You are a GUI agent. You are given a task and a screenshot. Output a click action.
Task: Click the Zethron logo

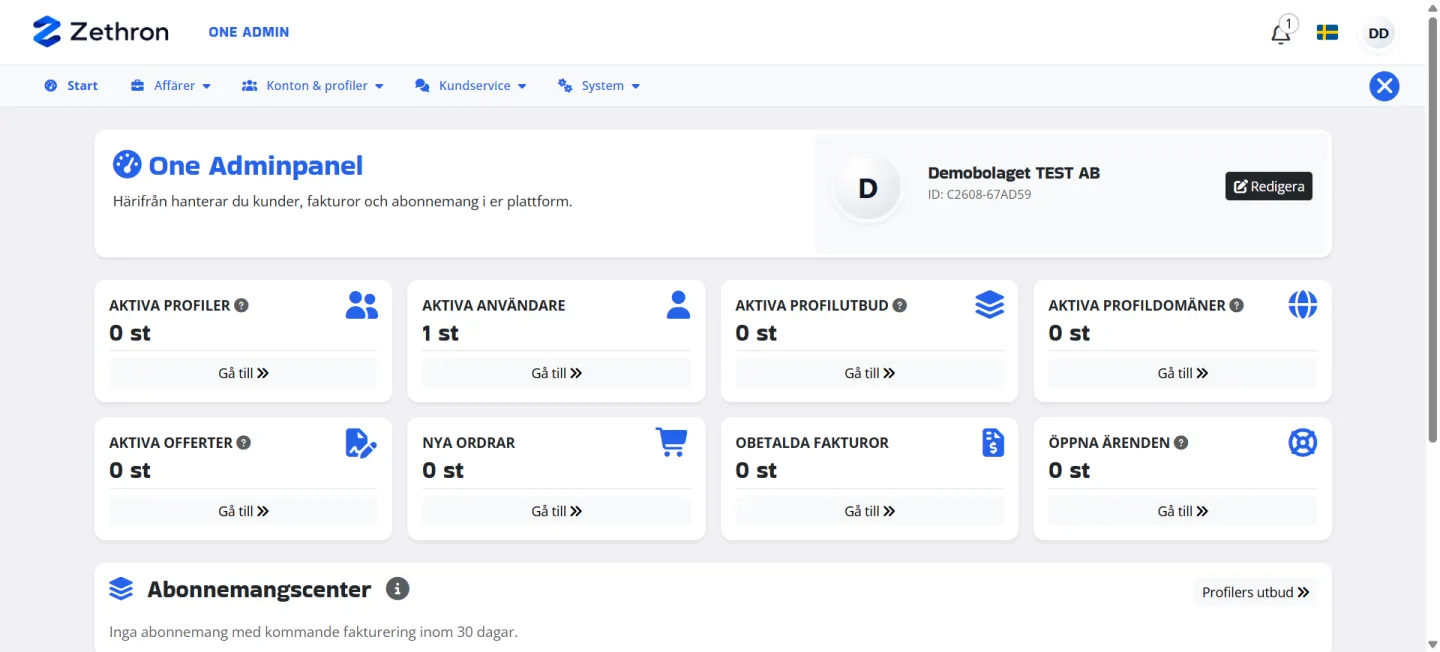coord(100,32)
